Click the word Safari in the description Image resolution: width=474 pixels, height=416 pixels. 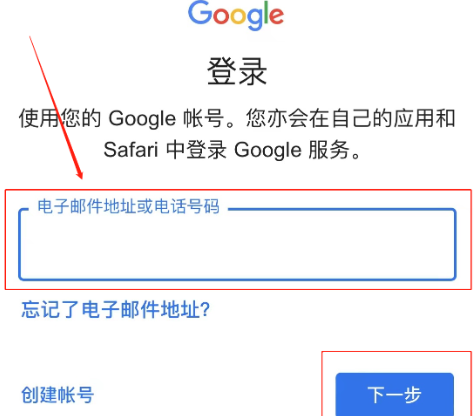(x=131, y=150)
